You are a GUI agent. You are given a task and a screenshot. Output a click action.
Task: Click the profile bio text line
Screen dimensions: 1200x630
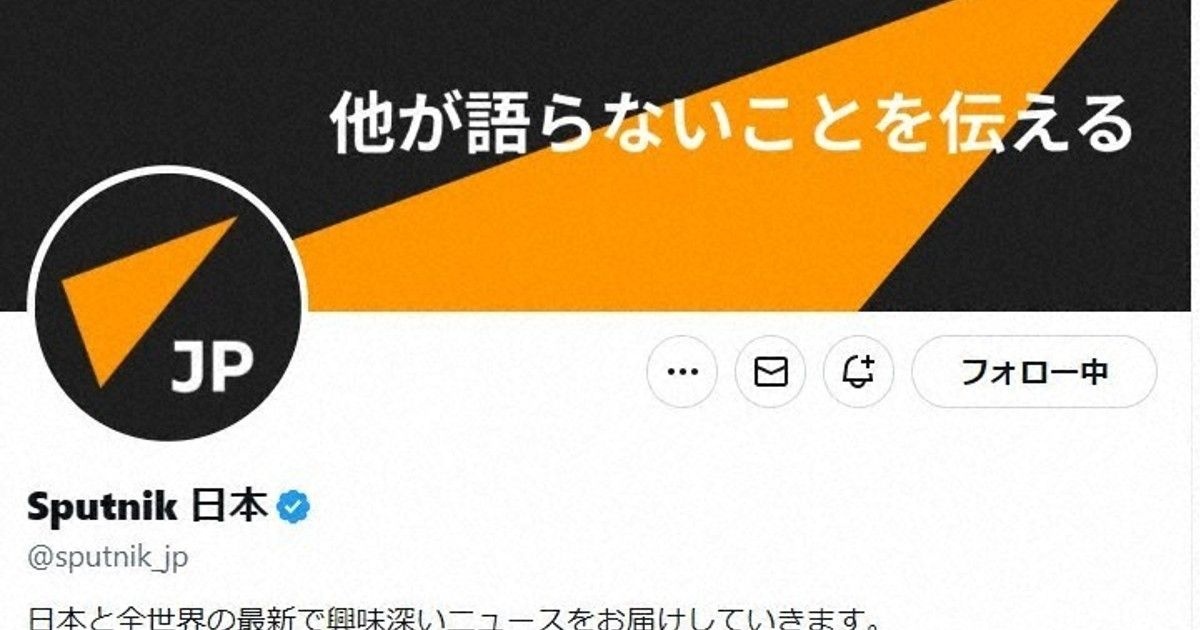[453, 618]
